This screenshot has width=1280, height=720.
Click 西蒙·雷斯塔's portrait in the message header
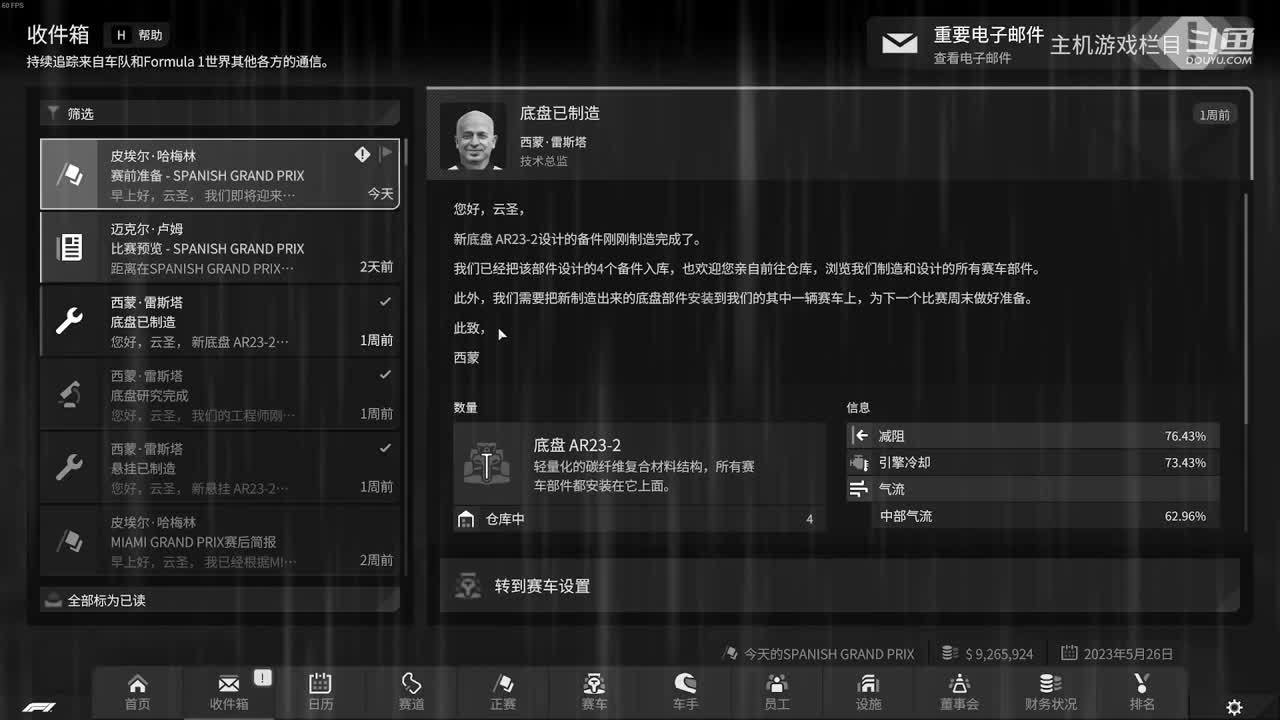coord(473,136)
